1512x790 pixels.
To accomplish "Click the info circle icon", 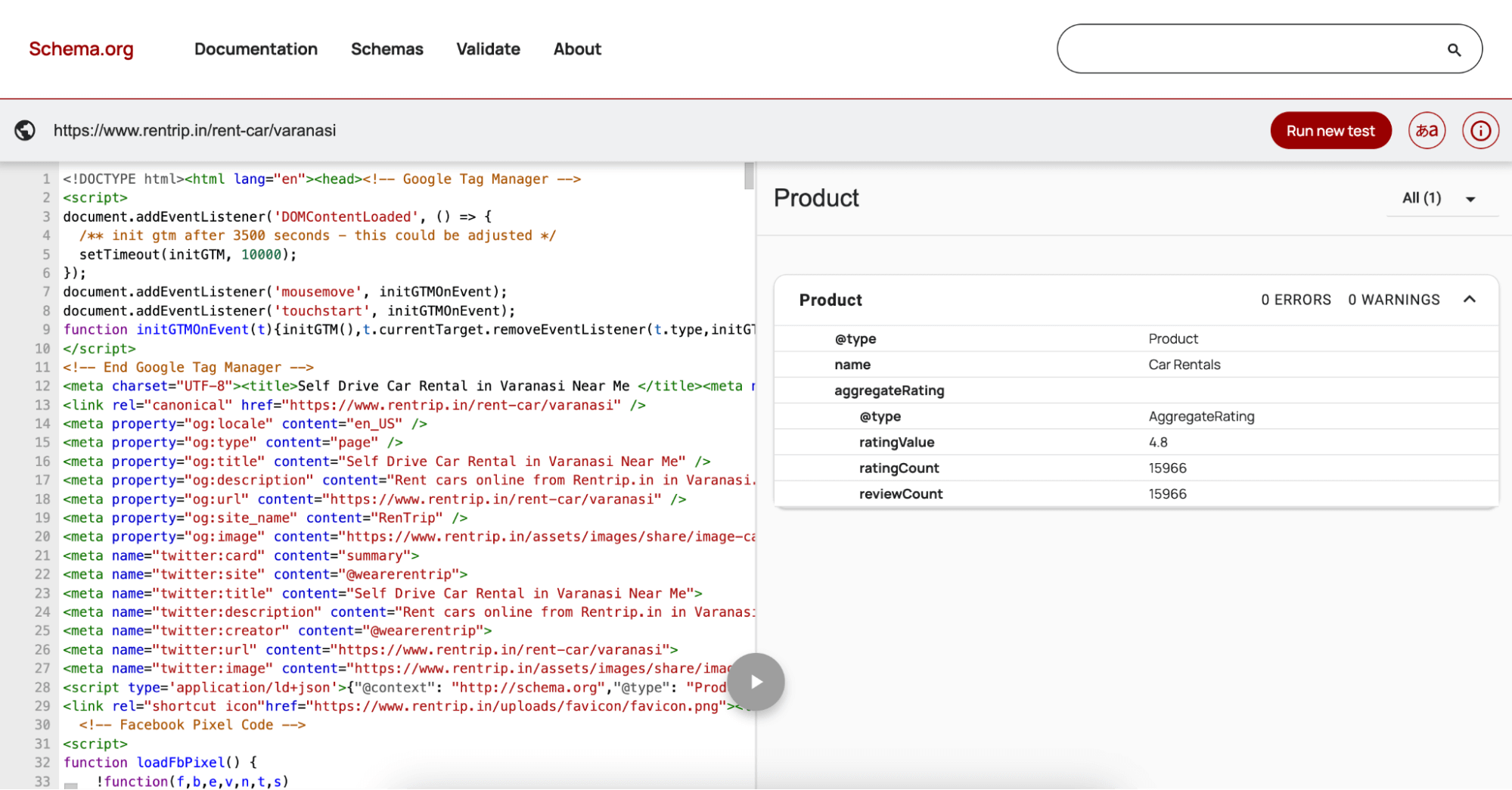I will pos(1480,131).
